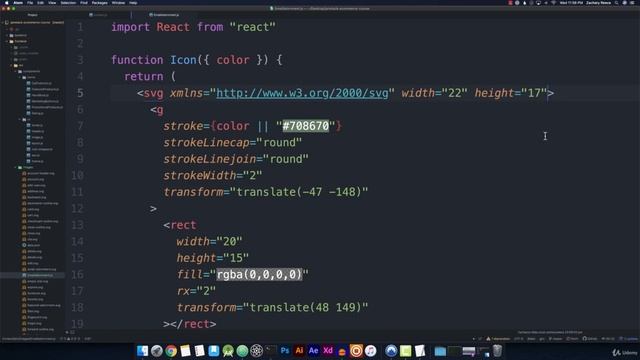Image resolution: width=640 pixels, height=360 pixels.
Task: Click line number 16 in the gutter
Action: 78,274
